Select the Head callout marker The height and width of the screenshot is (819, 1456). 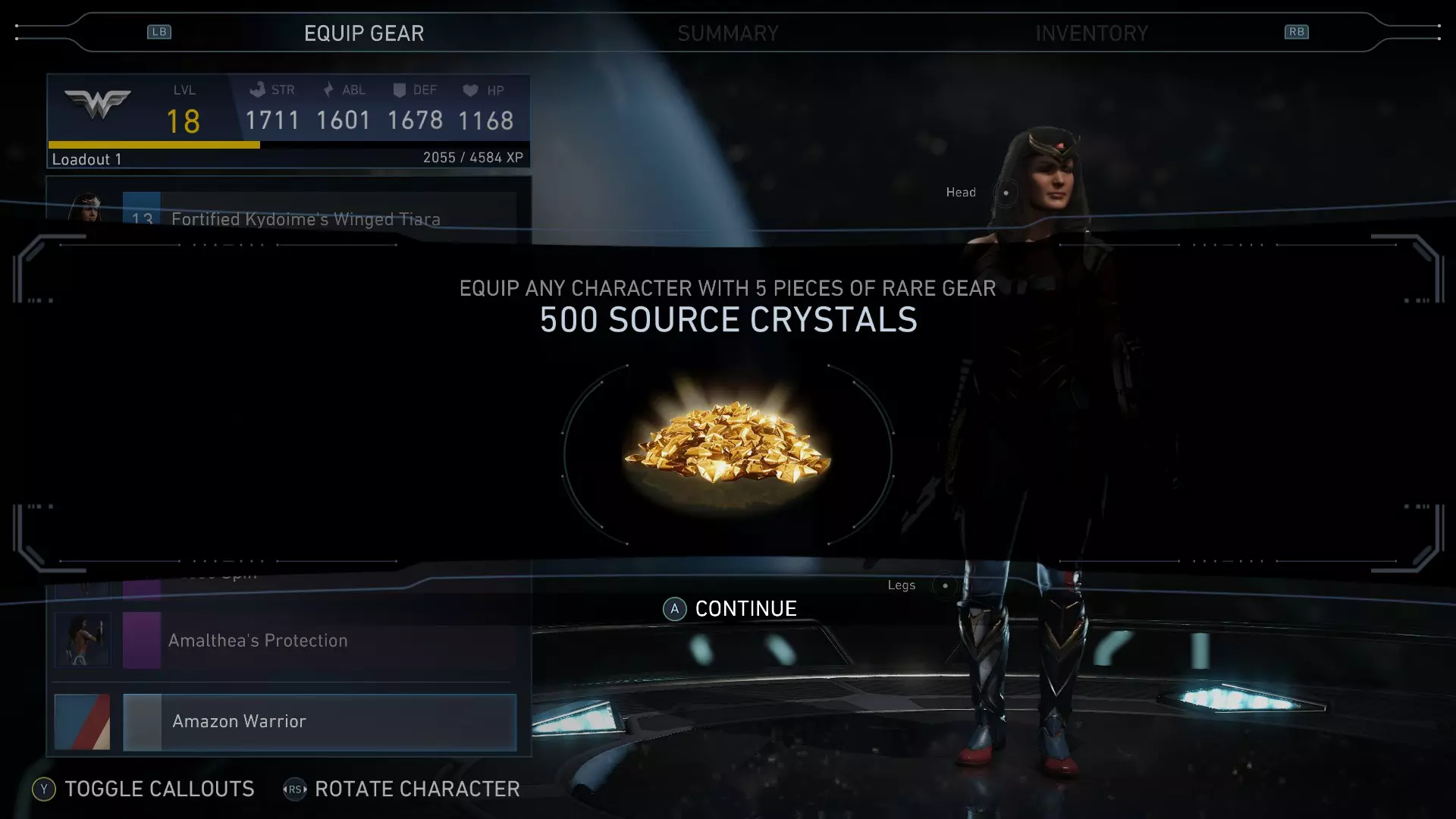tap(1006, 193)
